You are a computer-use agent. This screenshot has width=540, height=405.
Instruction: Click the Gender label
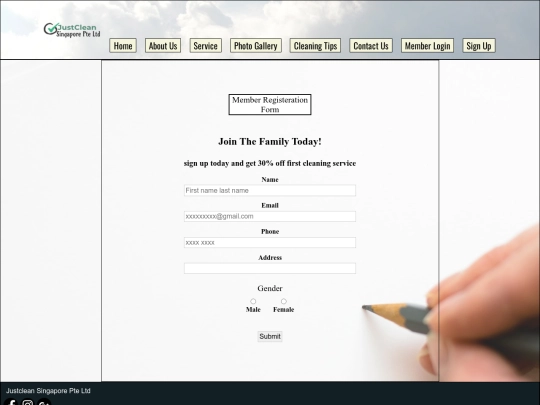[x=270, y=288]
